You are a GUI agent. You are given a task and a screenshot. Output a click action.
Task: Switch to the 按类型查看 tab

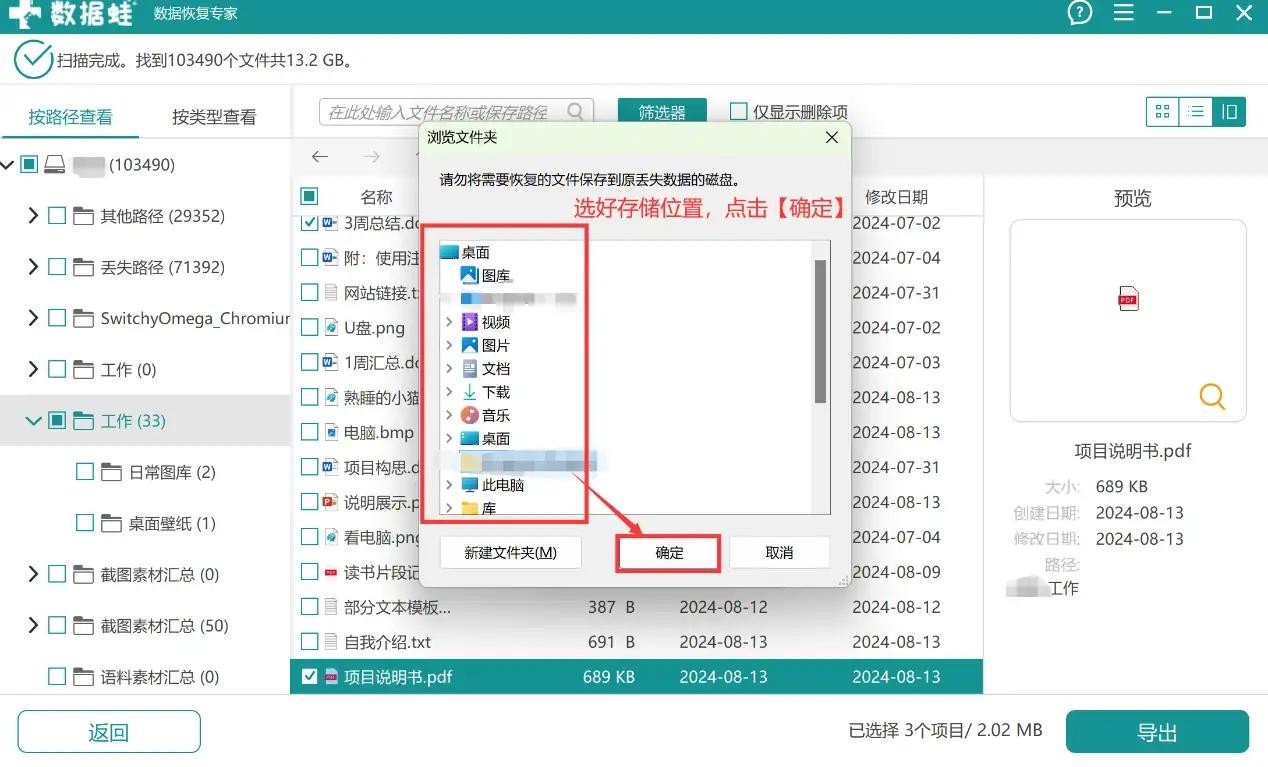tap(214, 117)
